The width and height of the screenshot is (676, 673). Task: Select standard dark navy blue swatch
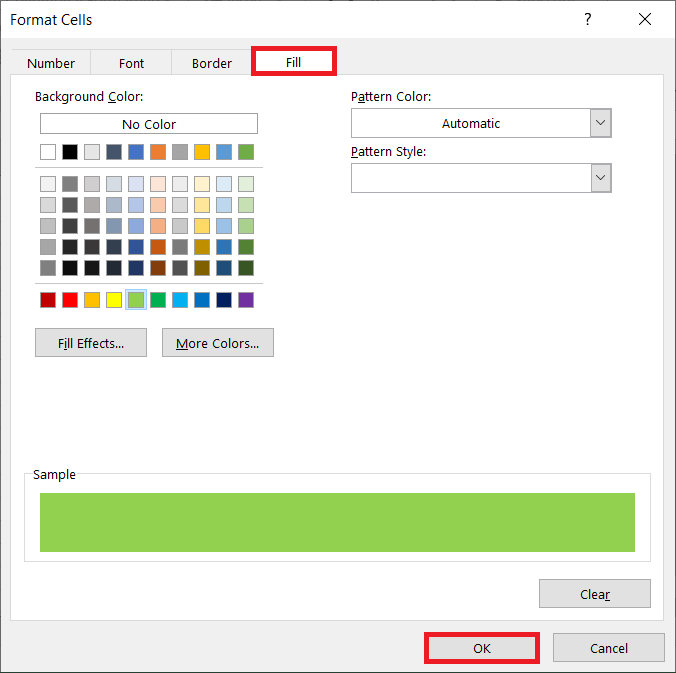[x=224, y=300]
